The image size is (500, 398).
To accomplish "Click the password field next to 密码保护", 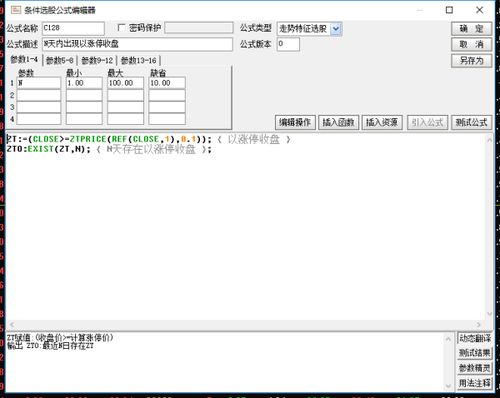I will coord(199,28).
